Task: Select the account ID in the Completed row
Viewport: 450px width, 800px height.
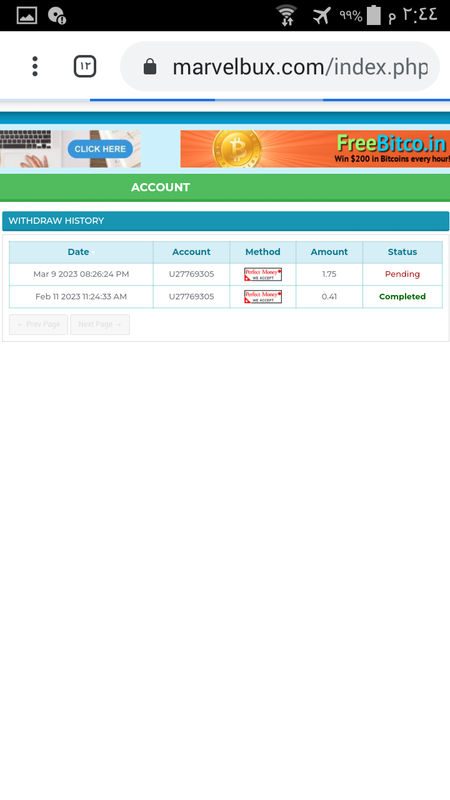Action: pyautogui.click(x=191, y=296)
